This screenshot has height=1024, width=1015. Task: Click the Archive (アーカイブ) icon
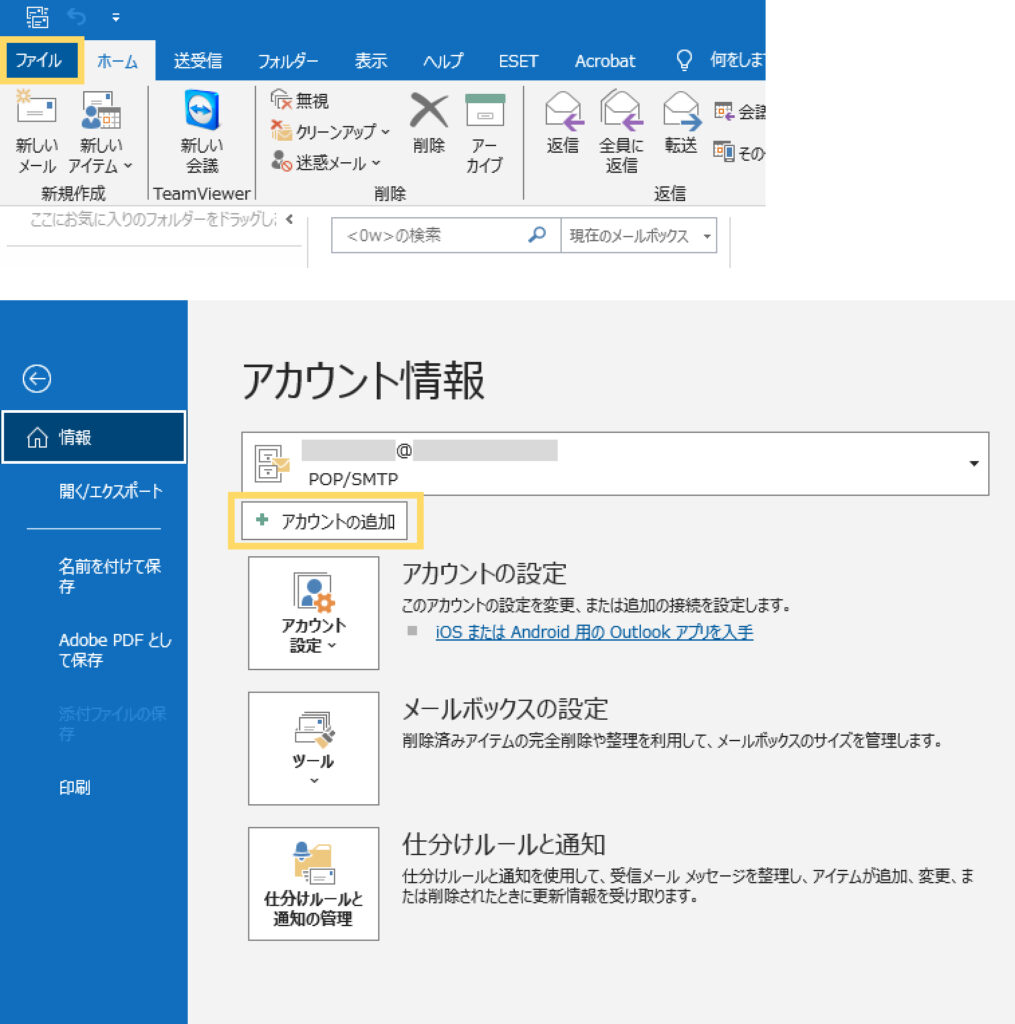[x=485, y=110]
